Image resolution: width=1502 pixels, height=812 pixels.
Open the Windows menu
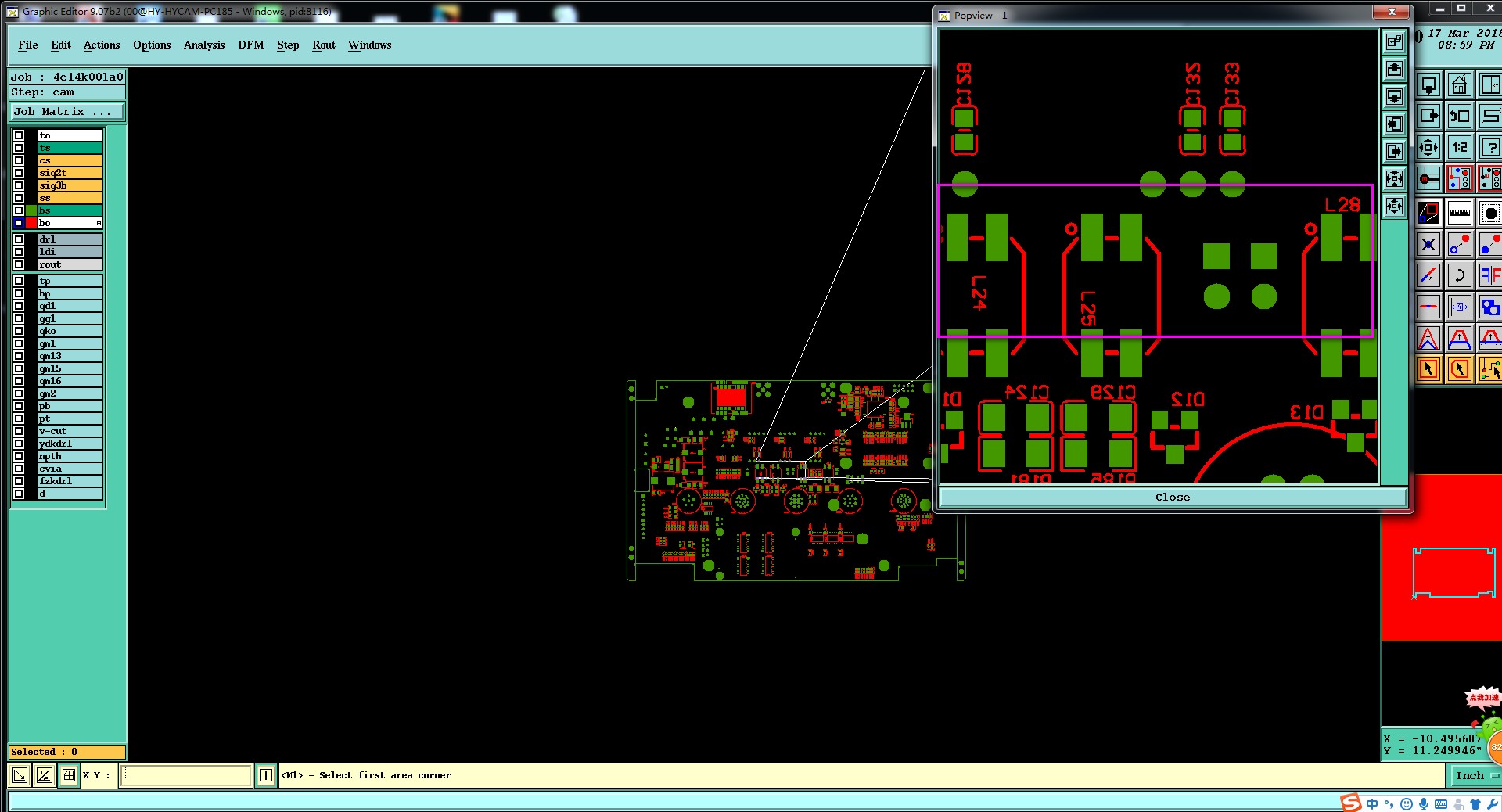tap(370, 45)
